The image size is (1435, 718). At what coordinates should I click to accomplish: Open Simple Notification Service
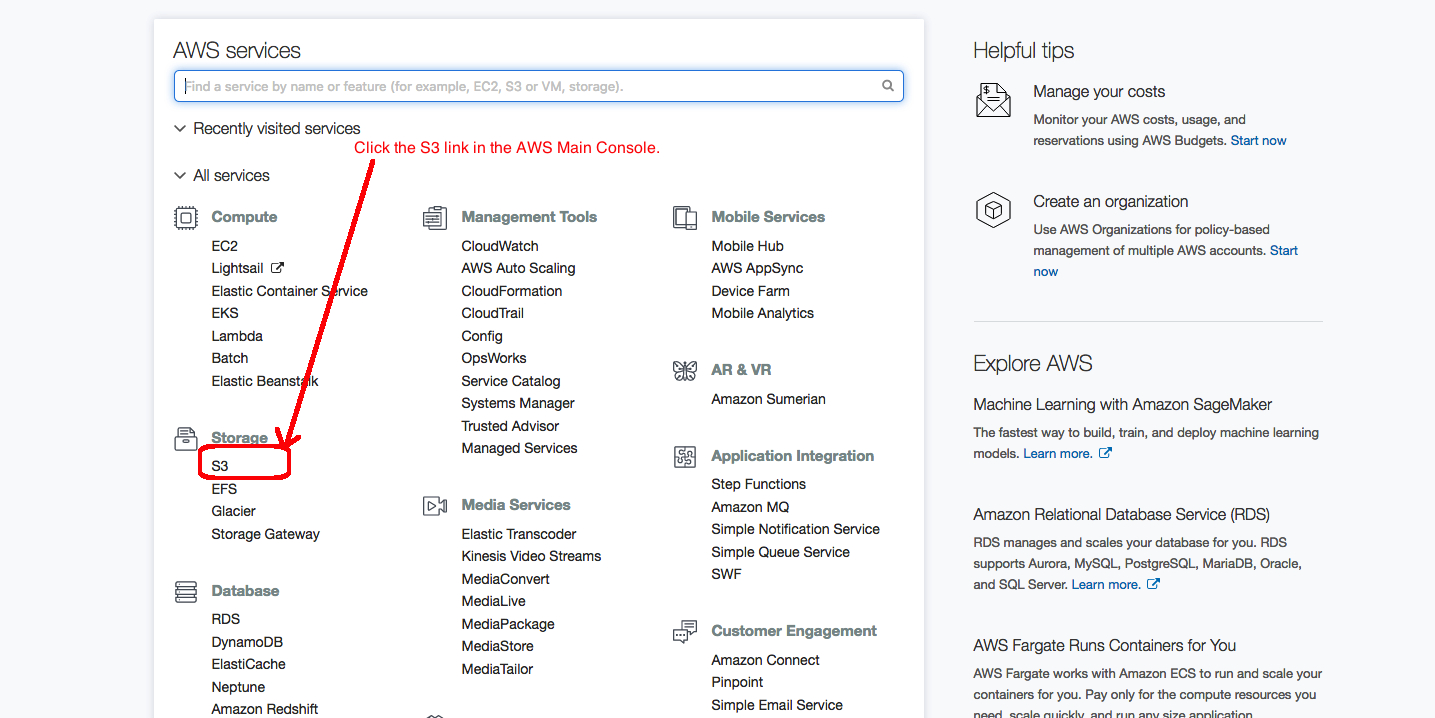pyautogui.click(x=795, y=529)
